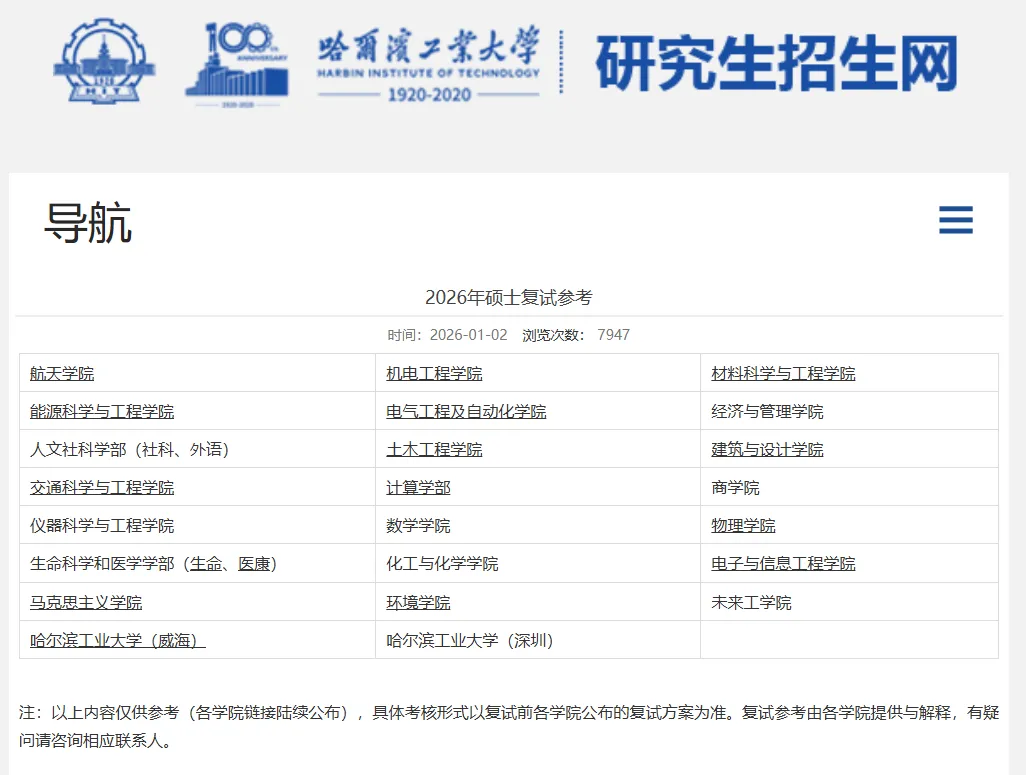
Task: Open the 机电工程学院 link
Action: tap(434, 374)
